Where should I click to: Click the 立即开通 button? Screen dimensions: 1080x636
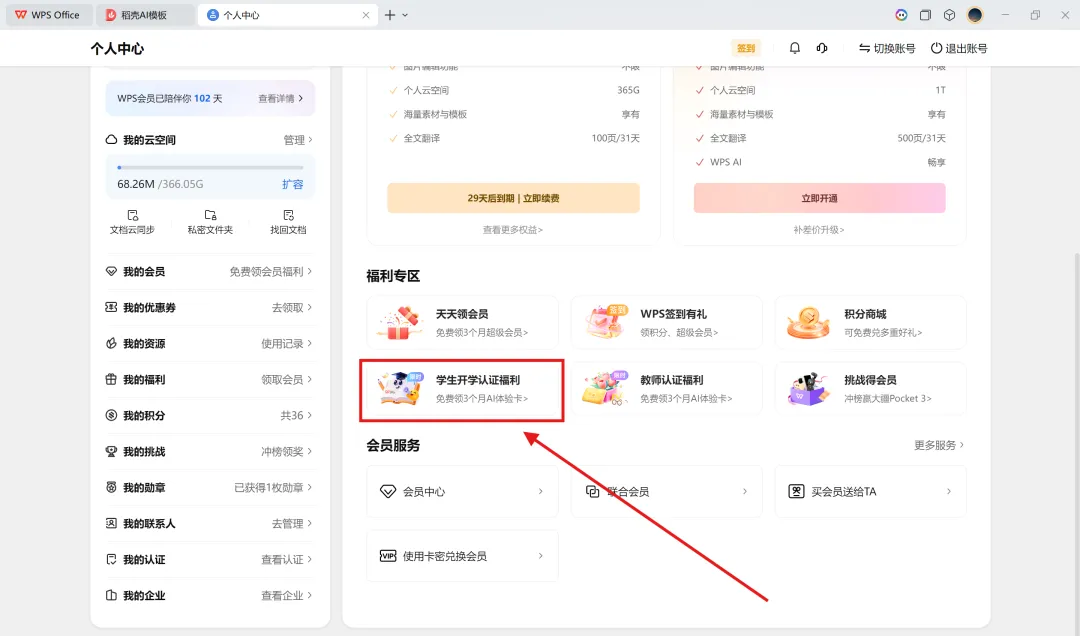pyautogui.click(x=819, y=198)
